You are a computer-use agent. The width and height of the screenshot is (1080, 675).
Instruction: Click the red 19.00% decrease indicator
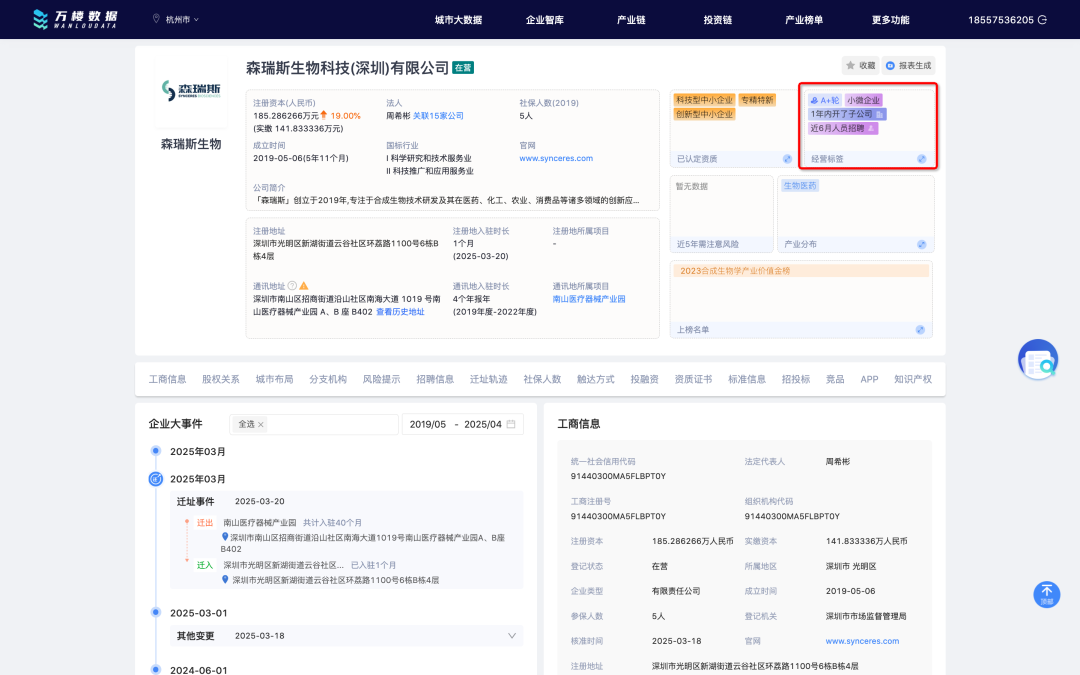[344, 114]
